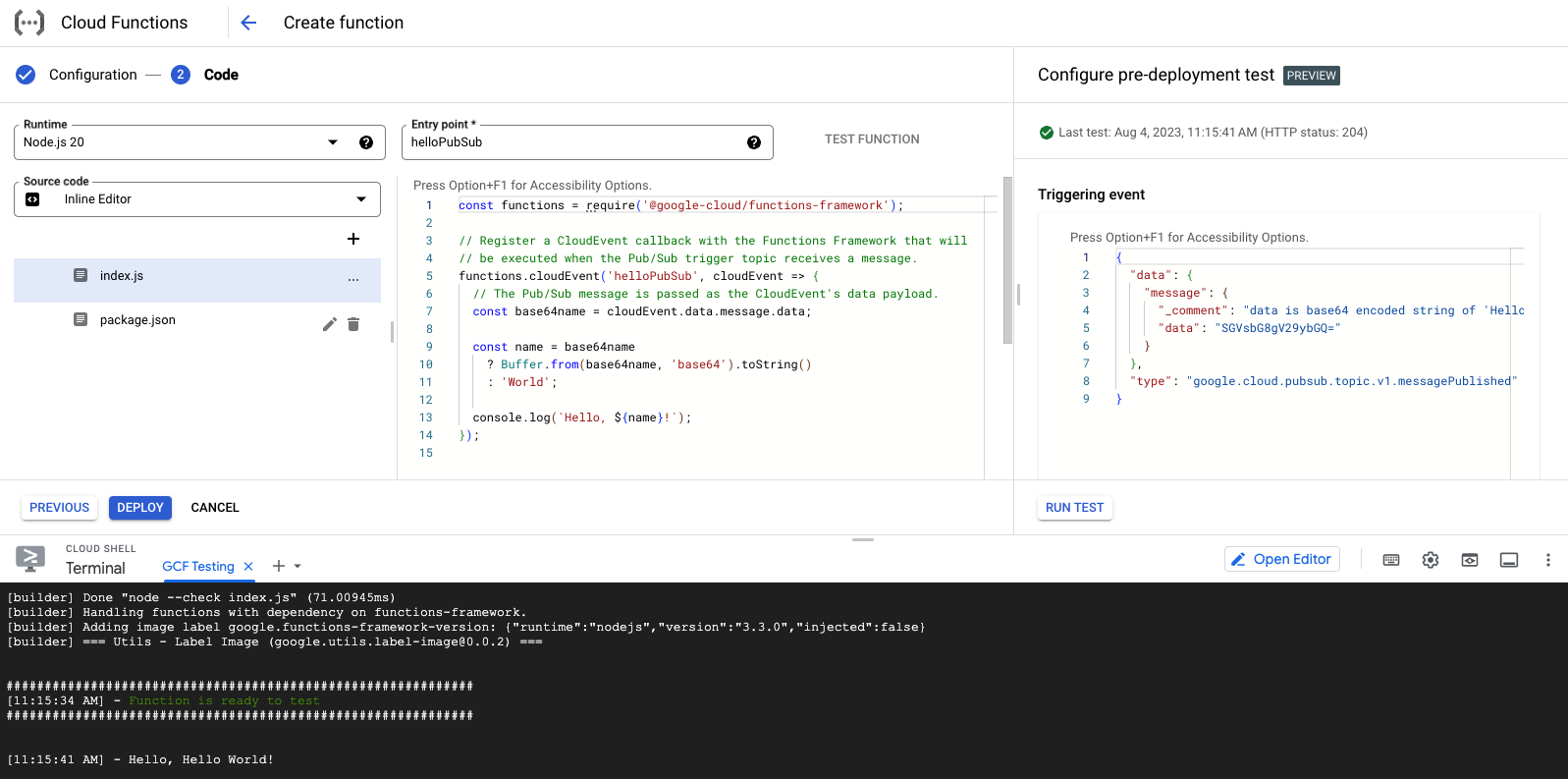Go to the Configuration step
Viewport: 1568px width, 779px height.
(x=92, y=75)
